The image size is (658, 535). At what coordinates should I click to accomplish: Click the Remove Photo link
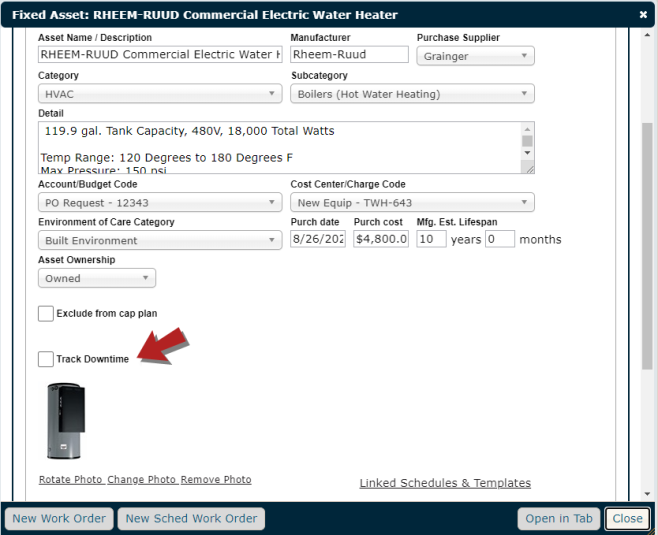tap(216, 480)
